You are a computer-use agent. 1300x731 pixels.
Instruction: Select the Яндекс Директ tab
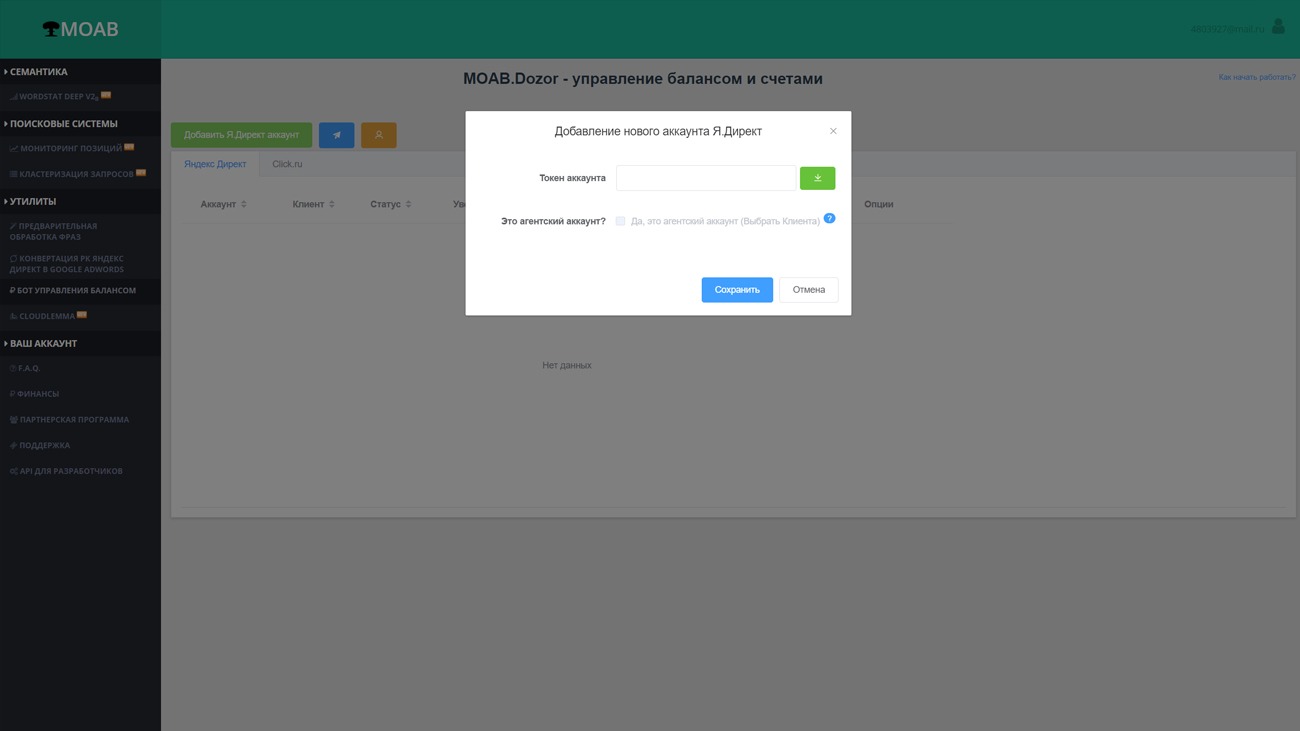(215, 164)
